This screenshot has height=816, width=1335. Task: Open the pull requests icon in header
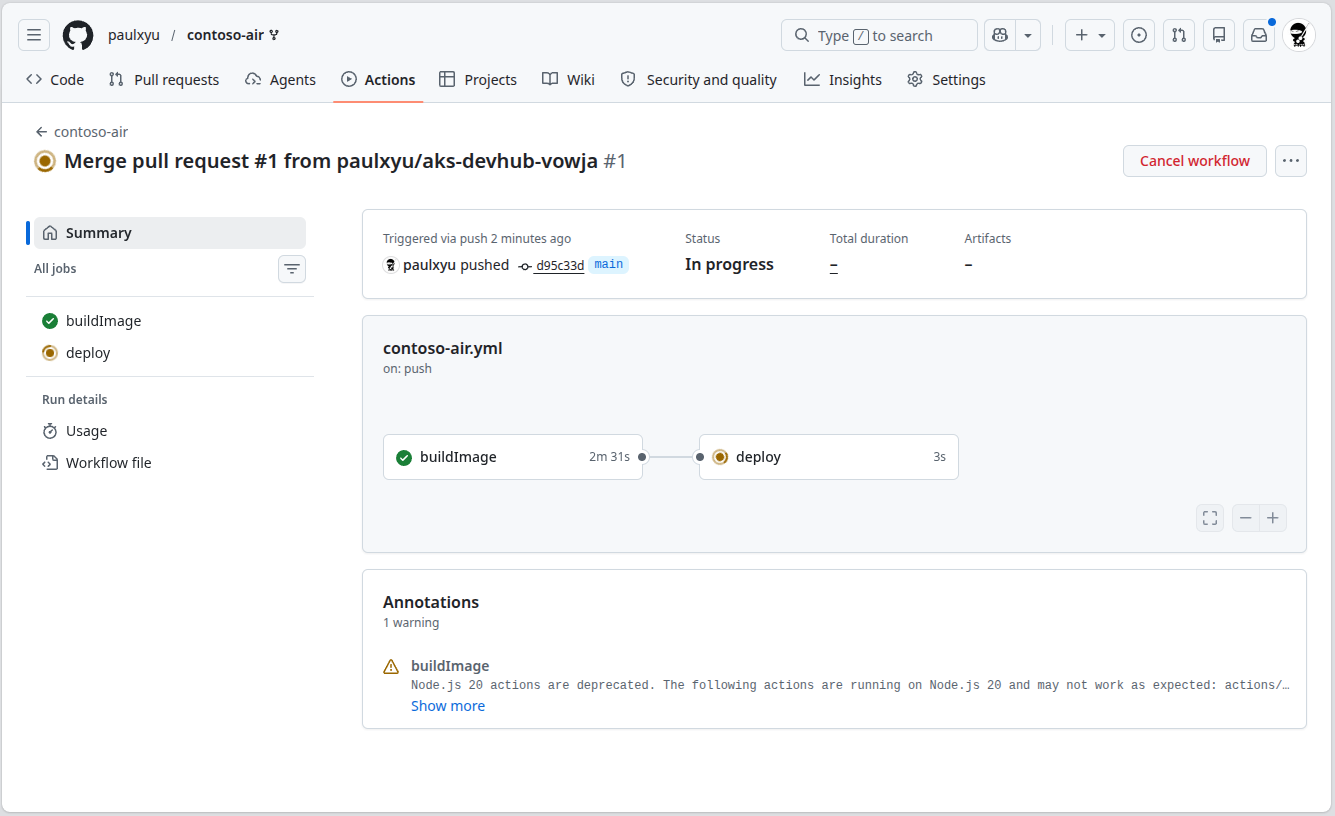pyautogui.click(x=1179, y=35)
